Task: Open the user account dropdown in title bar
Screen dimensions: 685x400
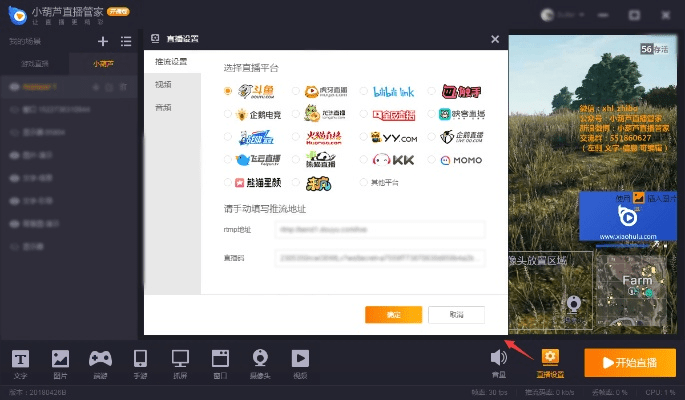Action: (x=563, y=15)
